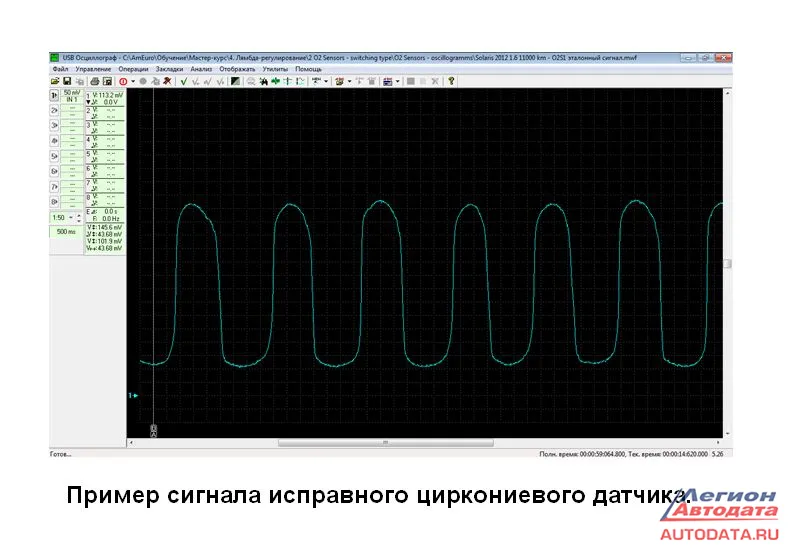
Task: Click the 145.6 mV measurement value
Action: [109, 227]
